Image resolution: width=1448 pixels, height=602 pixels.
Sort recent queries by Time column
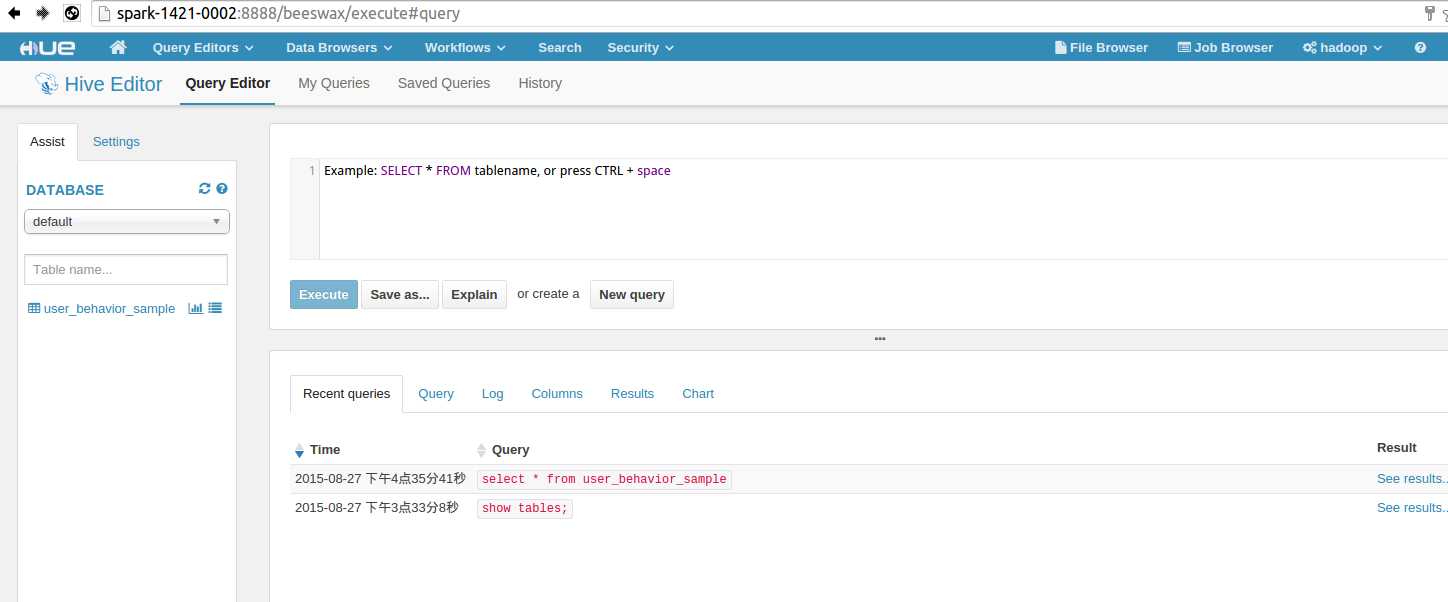pos(324,450)
